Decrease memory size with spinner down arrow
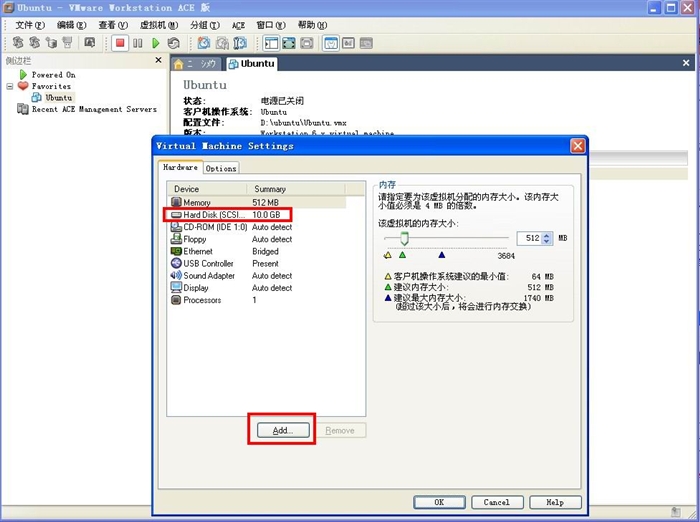Image resolution: width=700 pixels, height=522 pixels. [x=546, y=241]
